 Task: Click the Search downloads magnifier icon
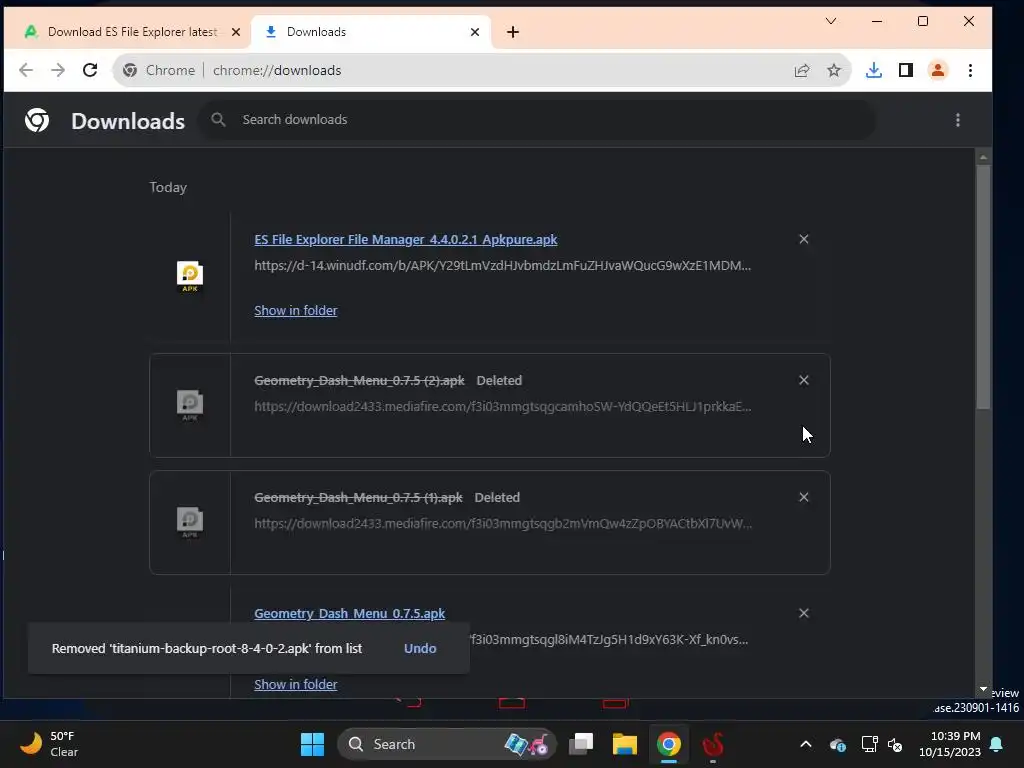pos(218,120)
